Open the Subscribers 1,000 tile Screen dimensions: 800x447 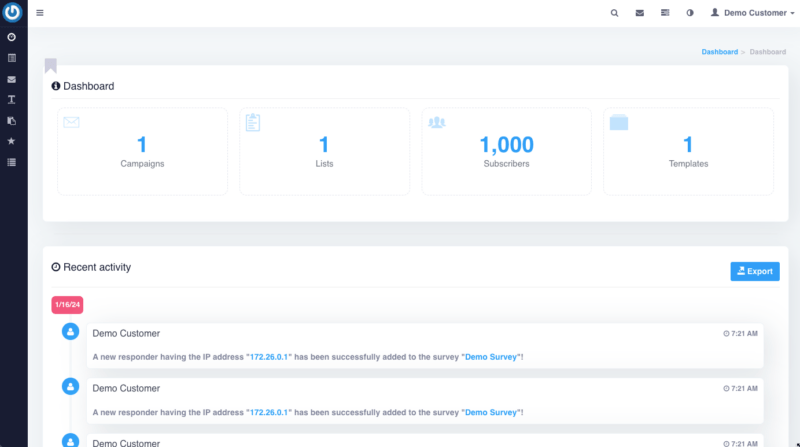coord(506,151)
